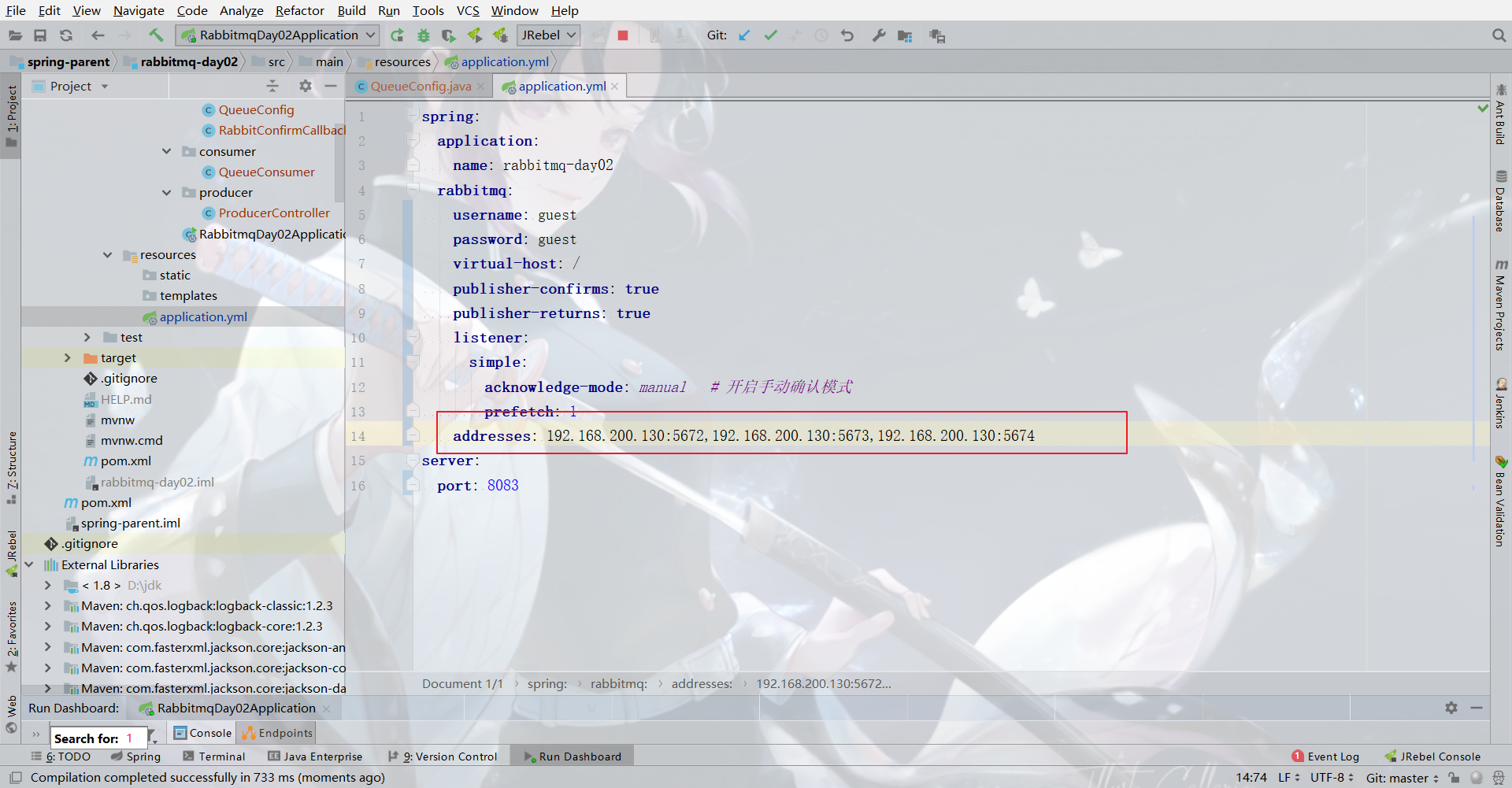Click the Synchronize refresh icon

tap(66, 35)
